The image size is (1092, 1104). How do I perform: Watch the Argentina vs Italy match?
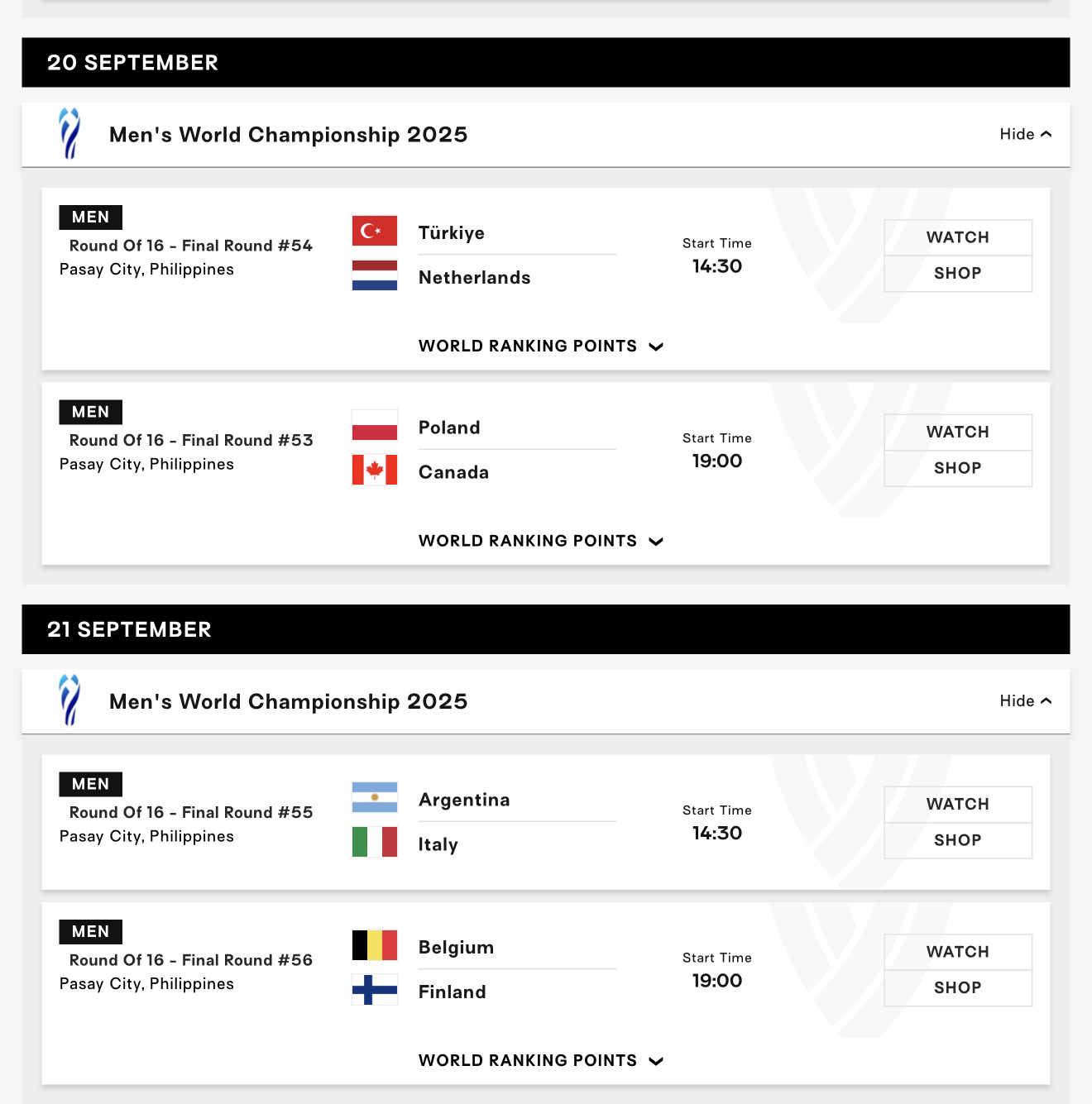[958, 804]
